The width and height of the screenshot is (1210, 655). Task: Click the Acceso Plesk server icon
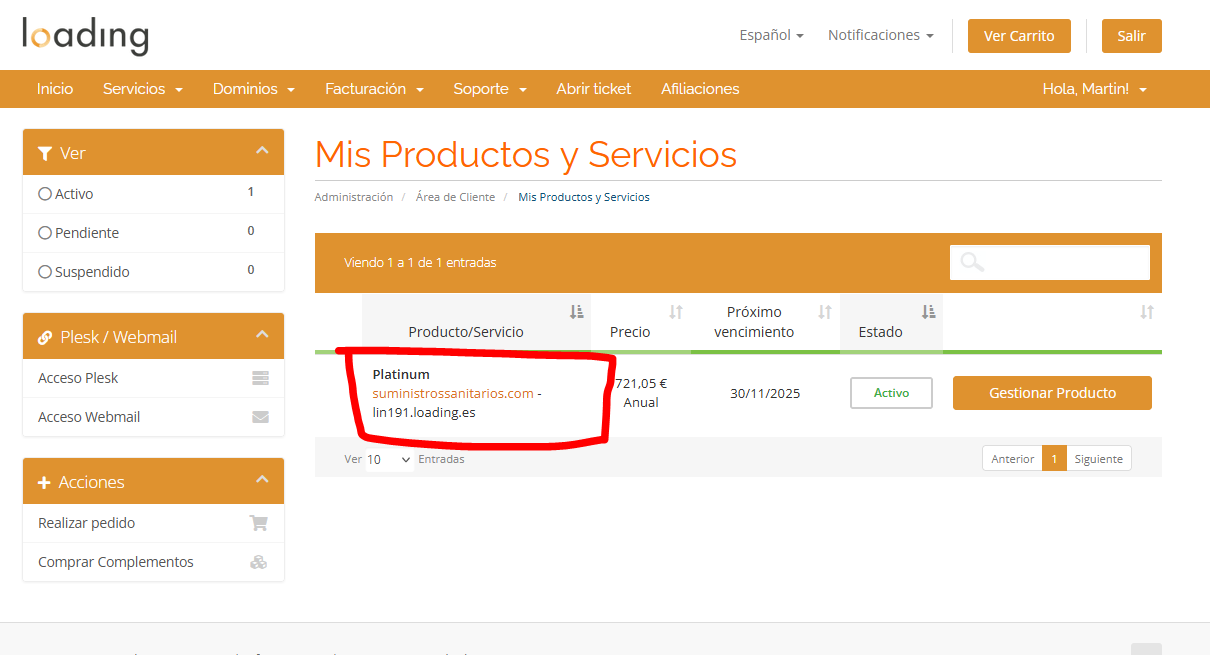[260, 378]
